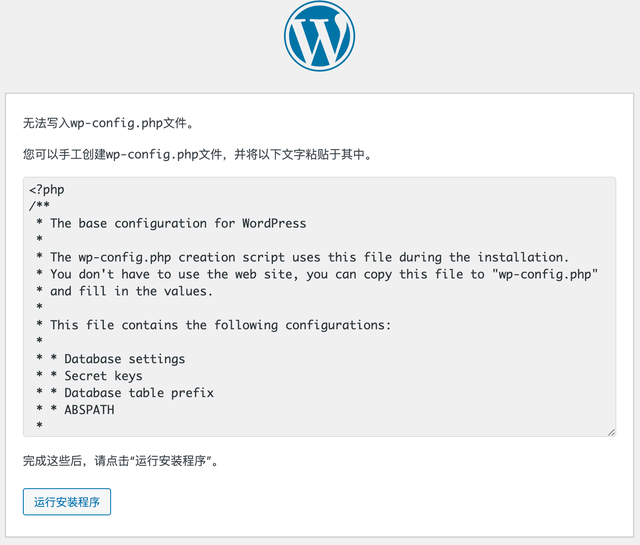The height and width of the screenshot is (545, 640).
Task: Click the 'Secret keys' line in code
Action: pos(103,376)
